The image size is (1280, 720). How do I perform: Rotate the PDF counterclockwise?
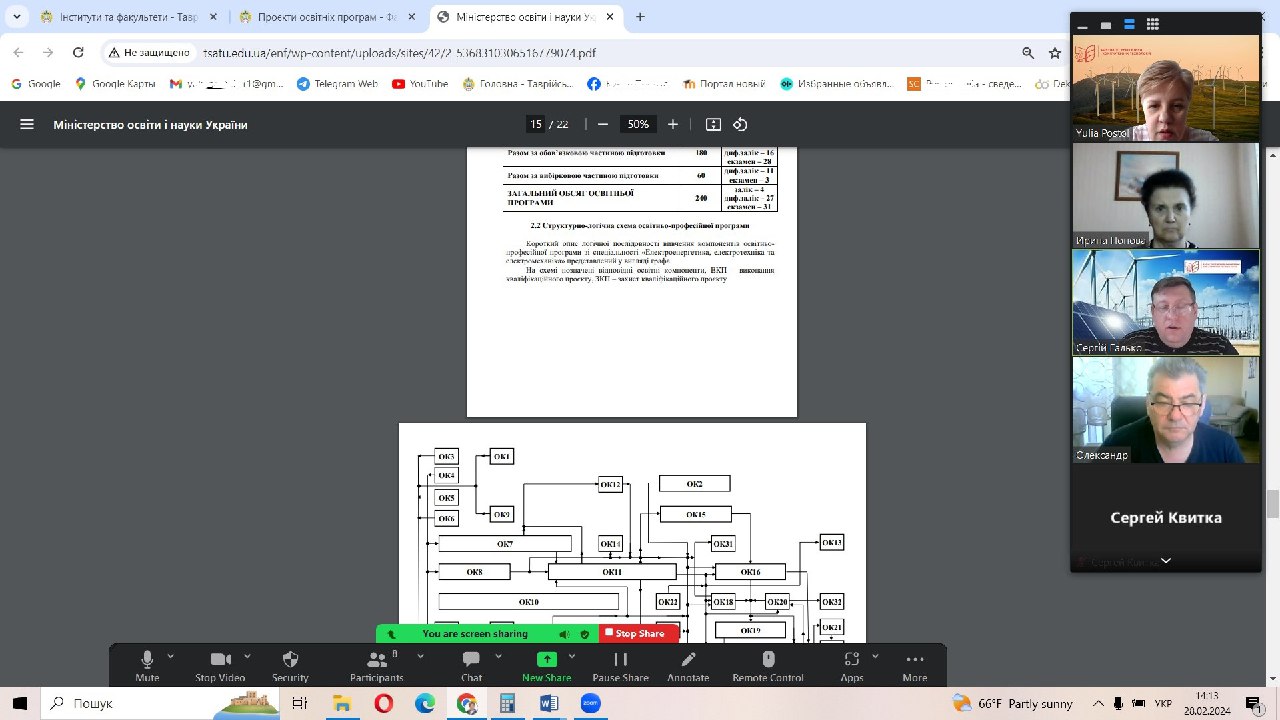(740, 124)
